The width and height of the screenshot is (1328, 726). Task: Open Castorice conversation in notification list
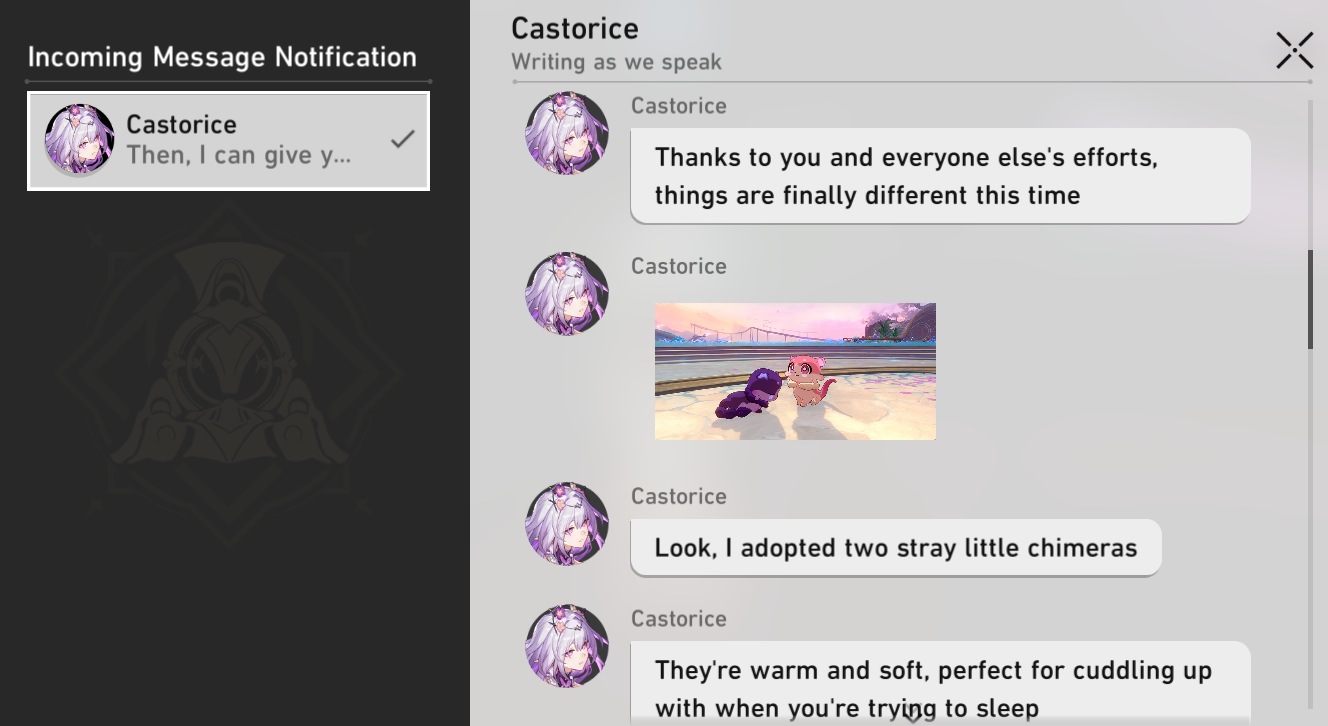pos(228,141)
